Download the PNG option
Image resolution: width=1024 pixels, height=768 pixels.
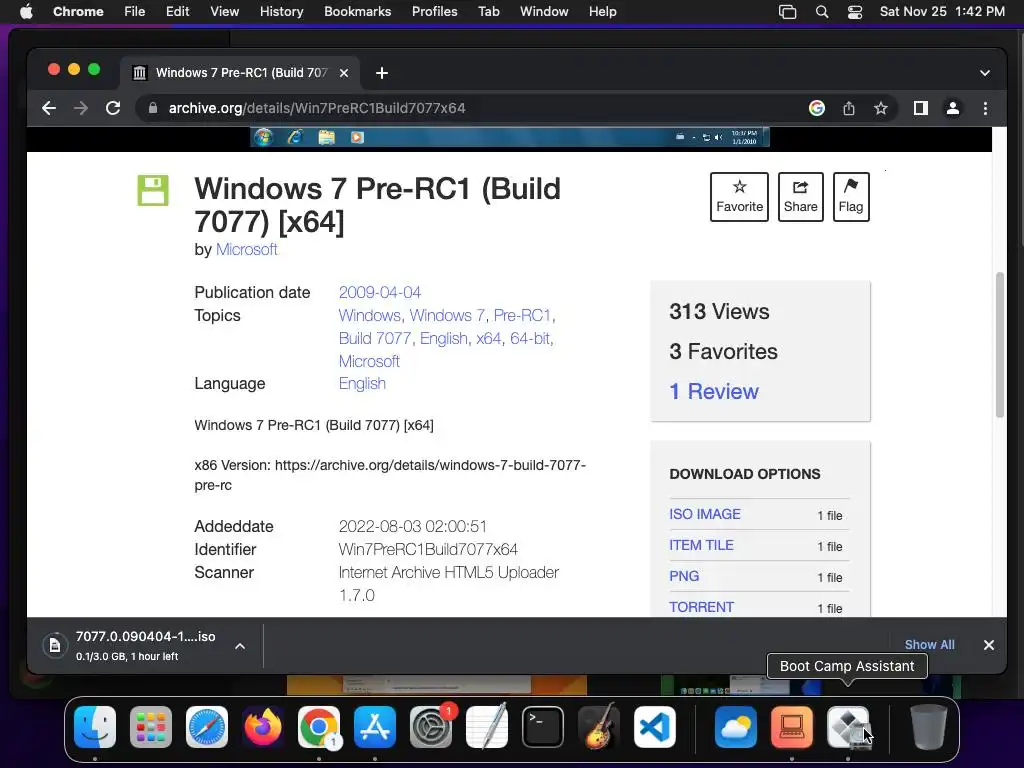(684, 576)
